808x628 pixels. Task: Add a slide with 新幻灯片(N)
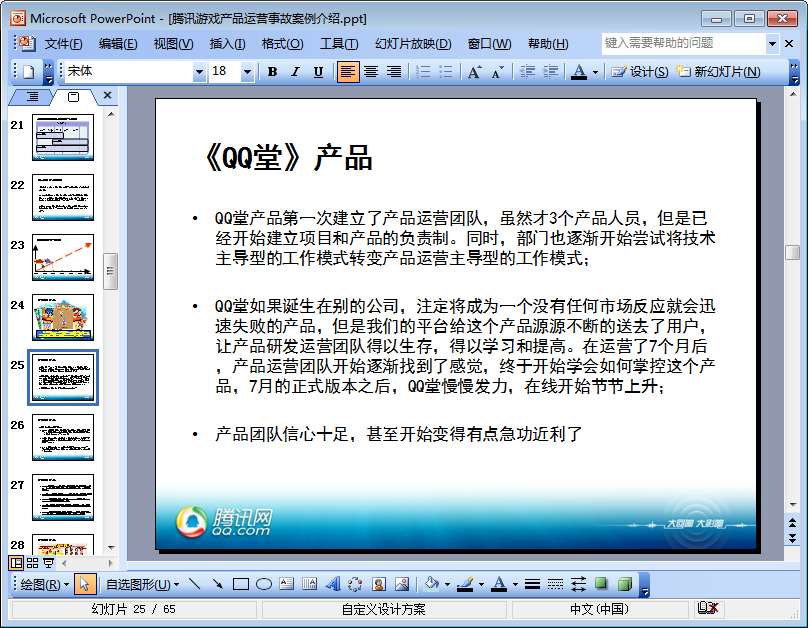pos(717,72)
